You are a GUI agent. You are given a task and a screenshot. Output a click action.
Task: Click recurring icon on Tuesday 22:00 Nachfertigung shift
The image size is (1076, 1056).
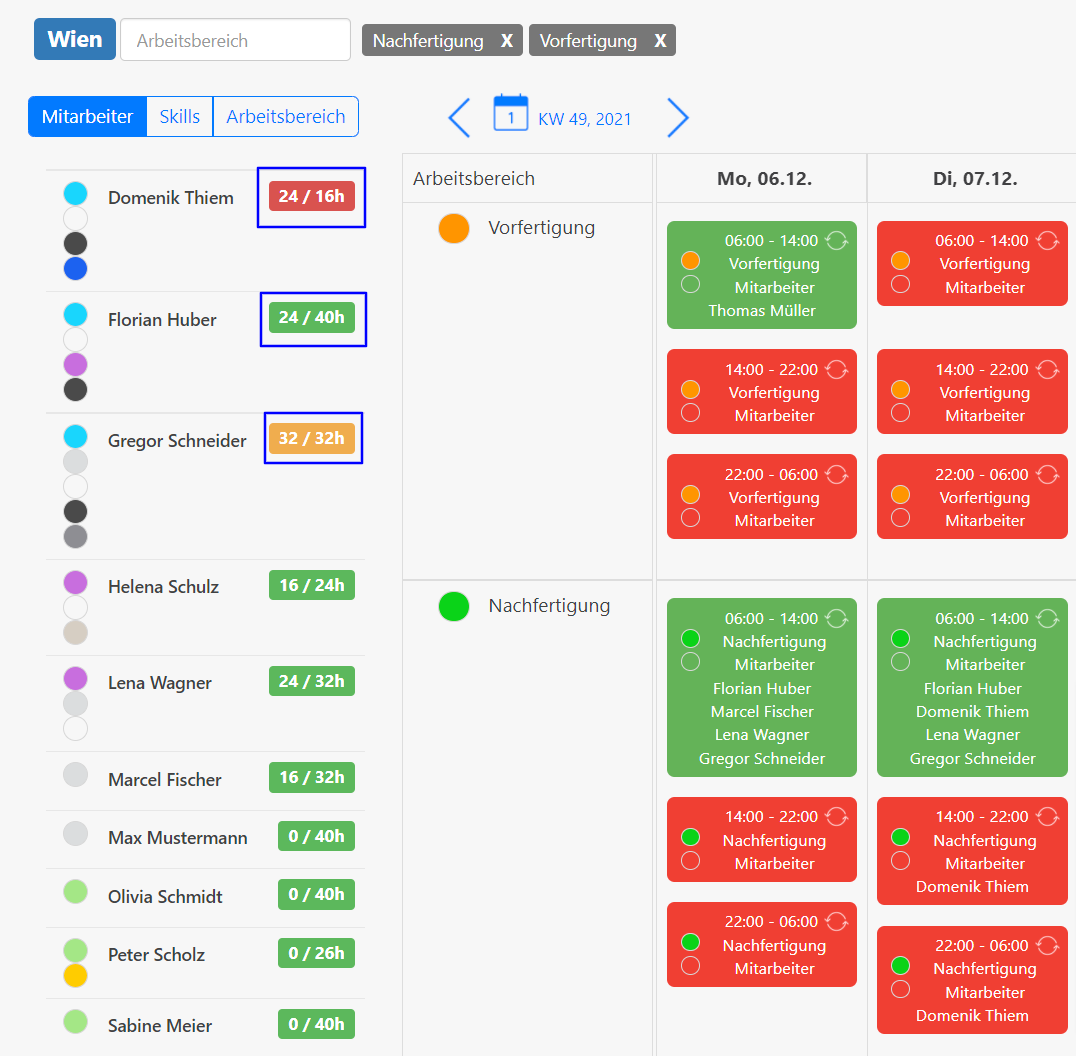coord(1047,945)
